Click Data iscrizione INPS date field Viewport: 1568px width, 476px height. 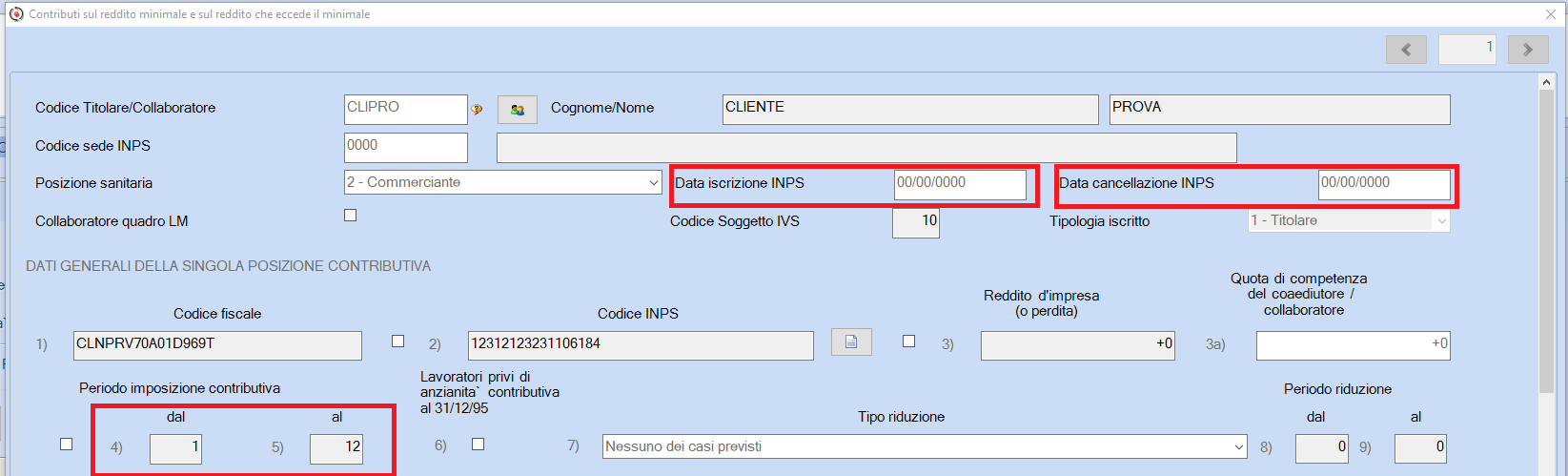(x=960, y=184)
